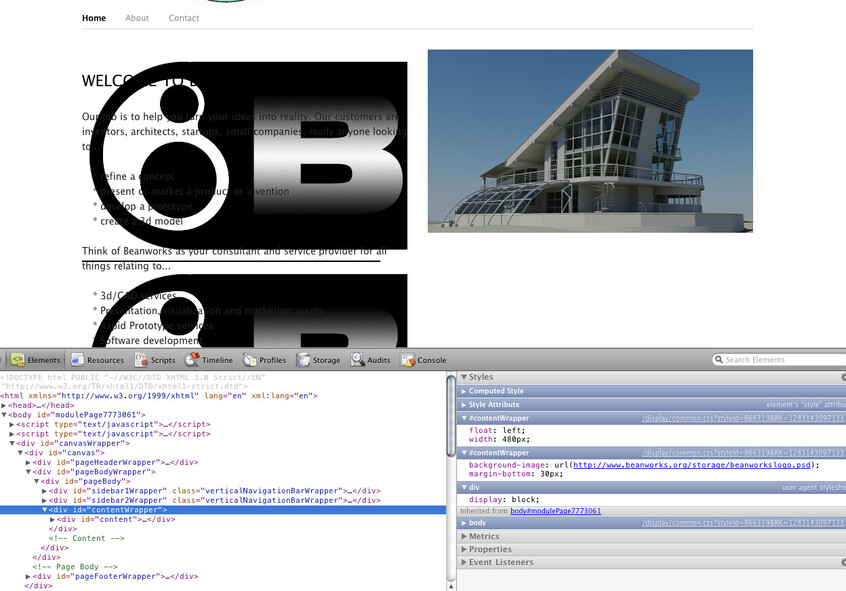Click the scrollbar up arrow below elements tree
This screenshot has height=591, width=846.
pos(451,586)
